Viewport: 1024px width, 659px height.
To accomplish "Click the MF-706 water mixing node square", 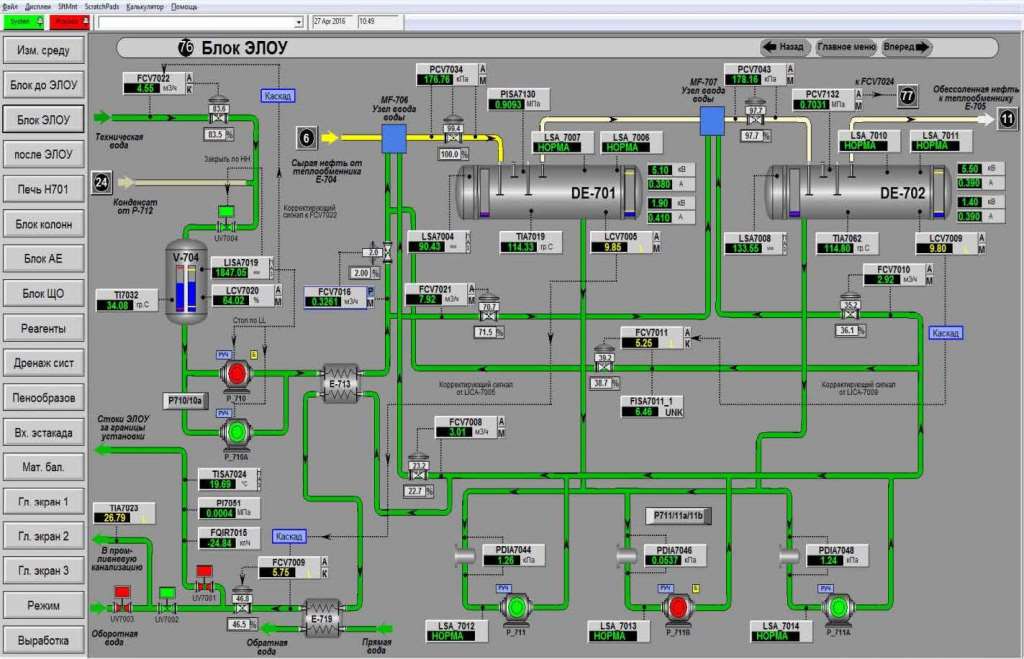I will [394, 138].
